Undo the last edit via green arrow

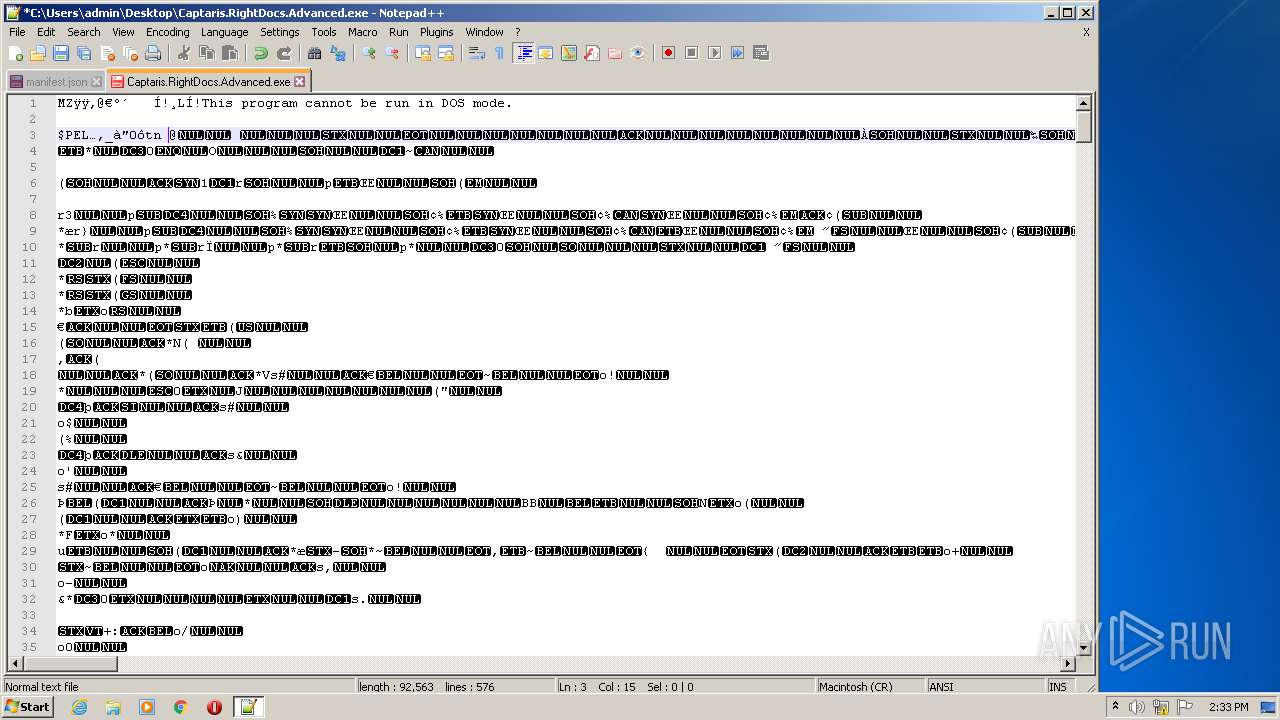(260, 53)
